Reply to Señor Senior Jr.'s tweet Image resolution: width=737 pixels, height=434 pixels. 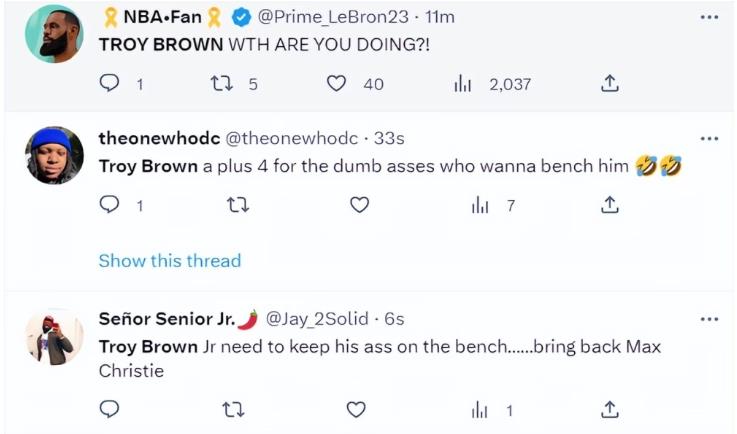(111, 409)
